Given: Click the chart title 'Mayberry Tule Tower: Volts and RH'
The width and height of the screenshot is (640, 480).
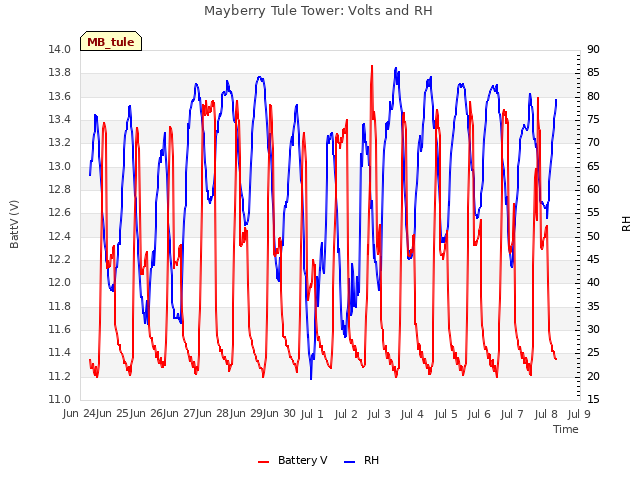Looking at the screenshot, I should 318,10.
